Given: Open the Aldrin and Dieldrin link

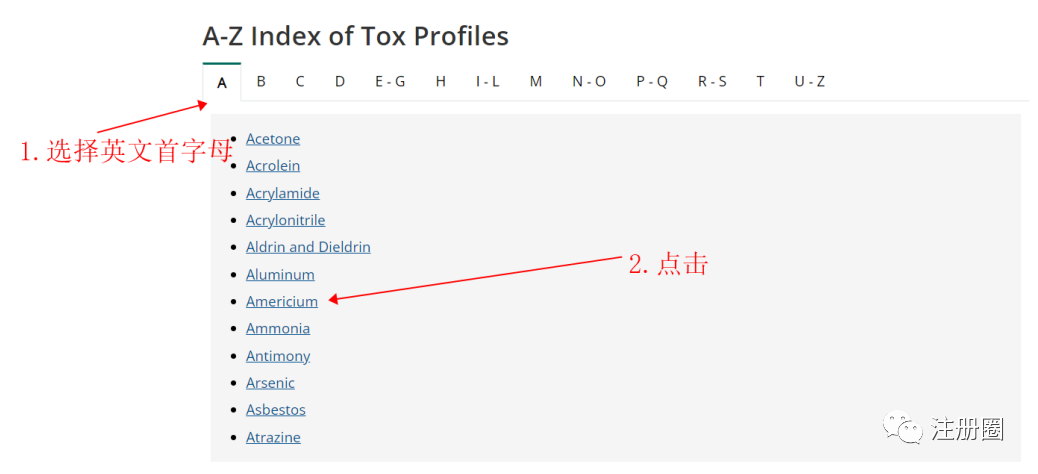Looking at the screenshot, I should [x=308, y=248].
